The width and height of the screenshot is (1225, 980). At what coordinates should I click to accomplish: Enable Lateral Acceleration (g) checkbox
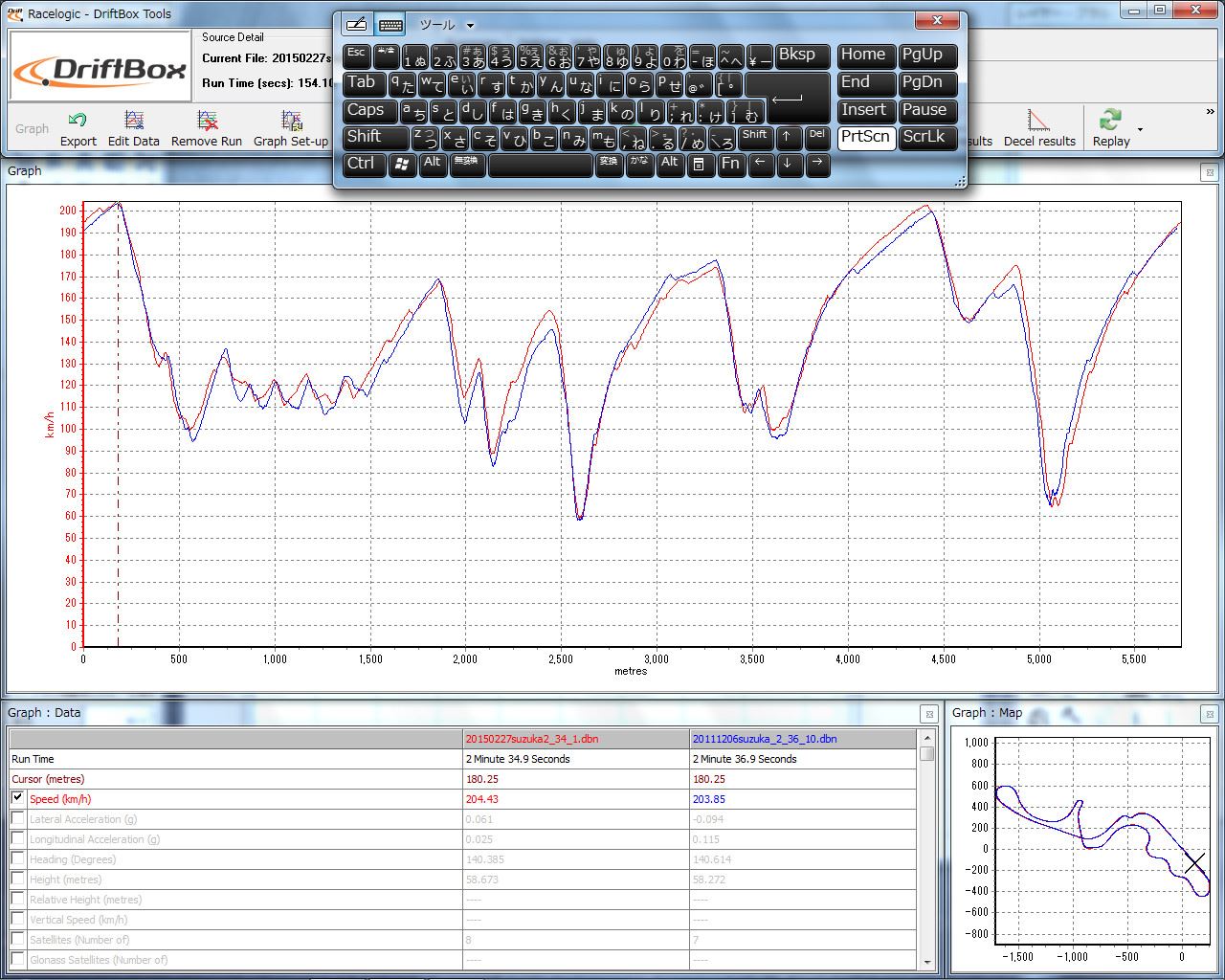pos(17,818)
